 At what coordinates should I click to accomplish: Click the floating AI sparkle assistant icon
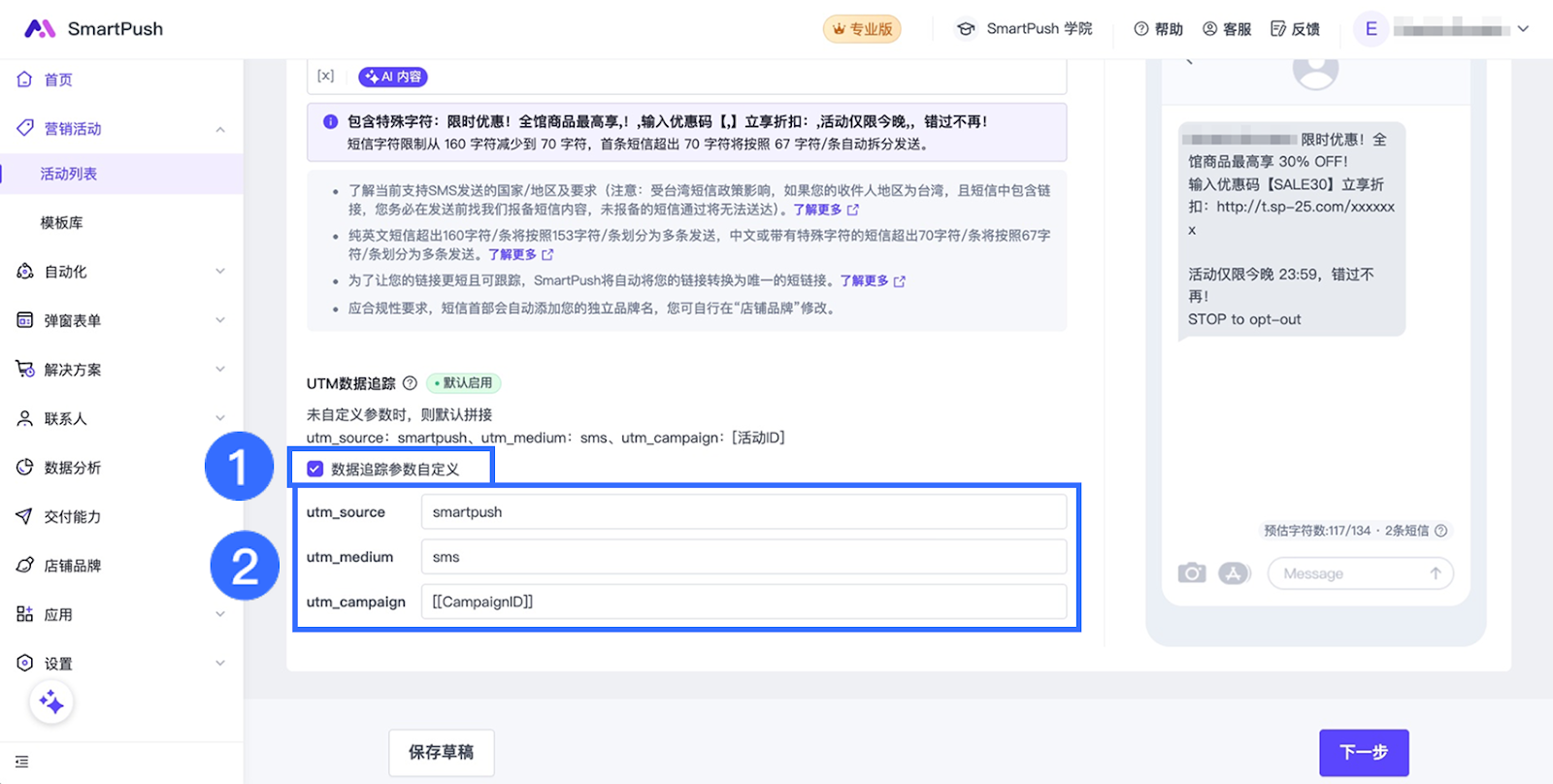[x=51, y=702]
